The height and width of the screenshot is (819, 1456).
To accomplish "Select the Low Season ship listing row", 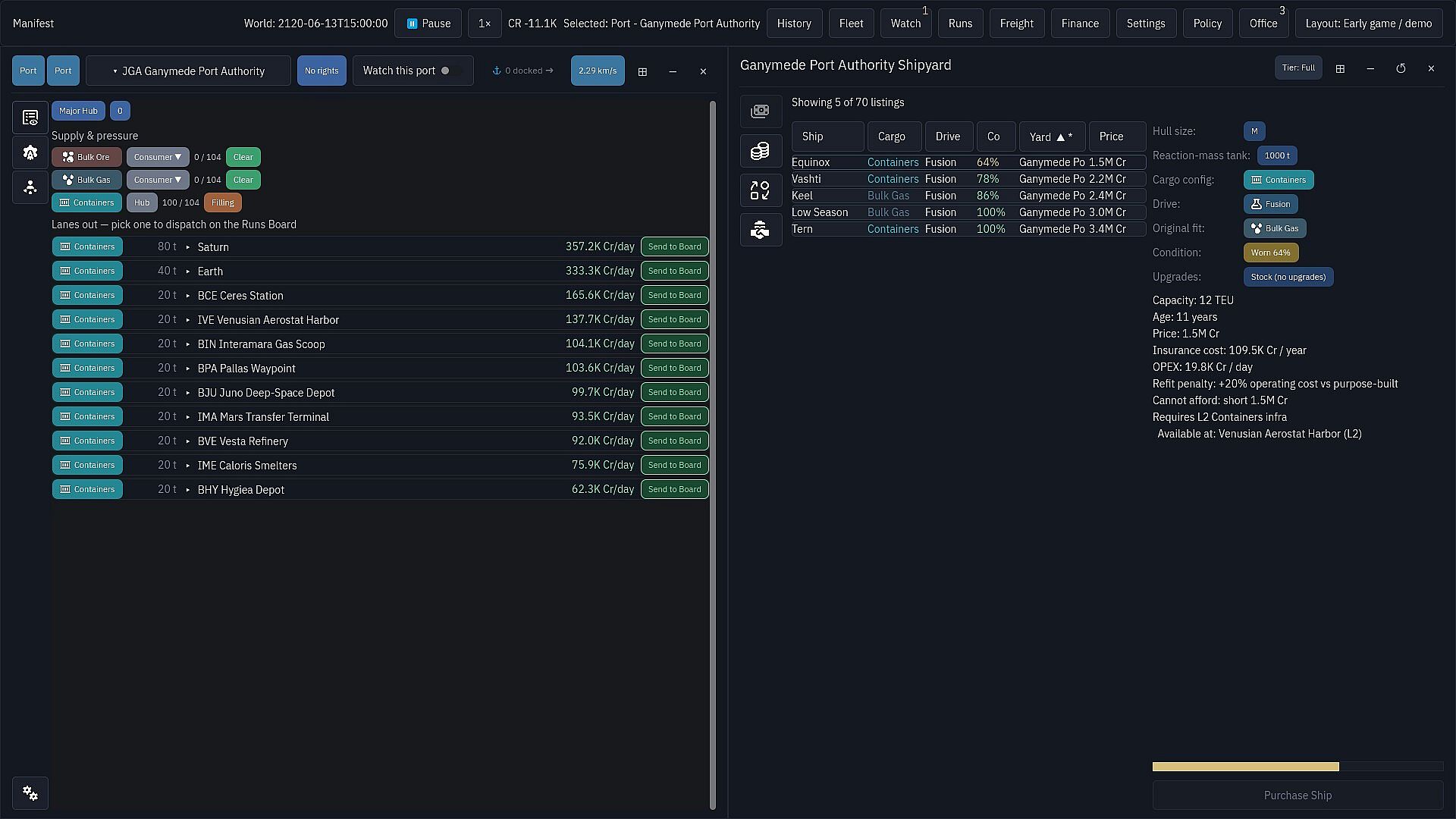I will pyautogui.click(x=968, y=212).
